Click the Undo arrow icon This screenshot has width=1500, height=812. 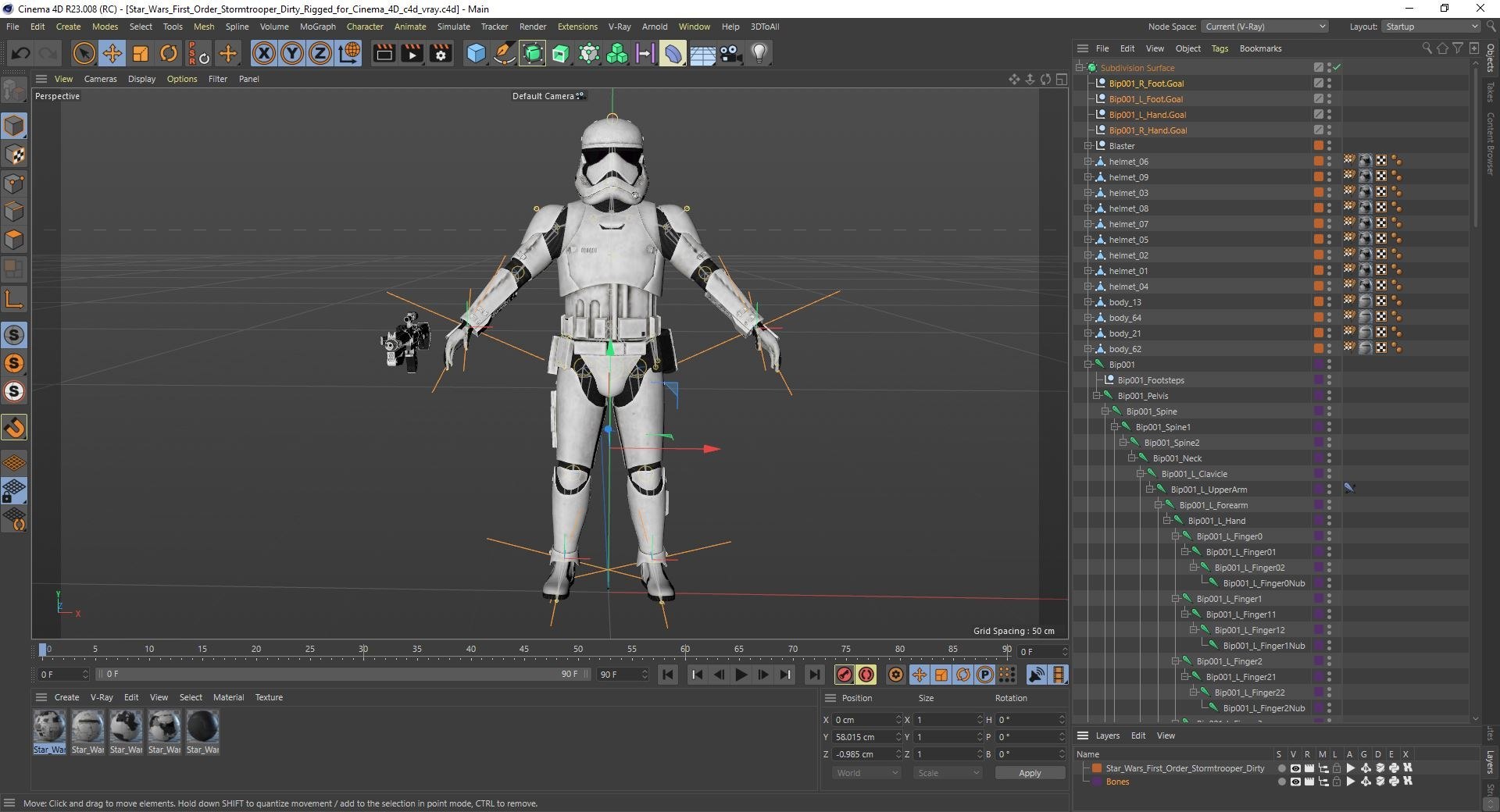(x=21, y=53)
